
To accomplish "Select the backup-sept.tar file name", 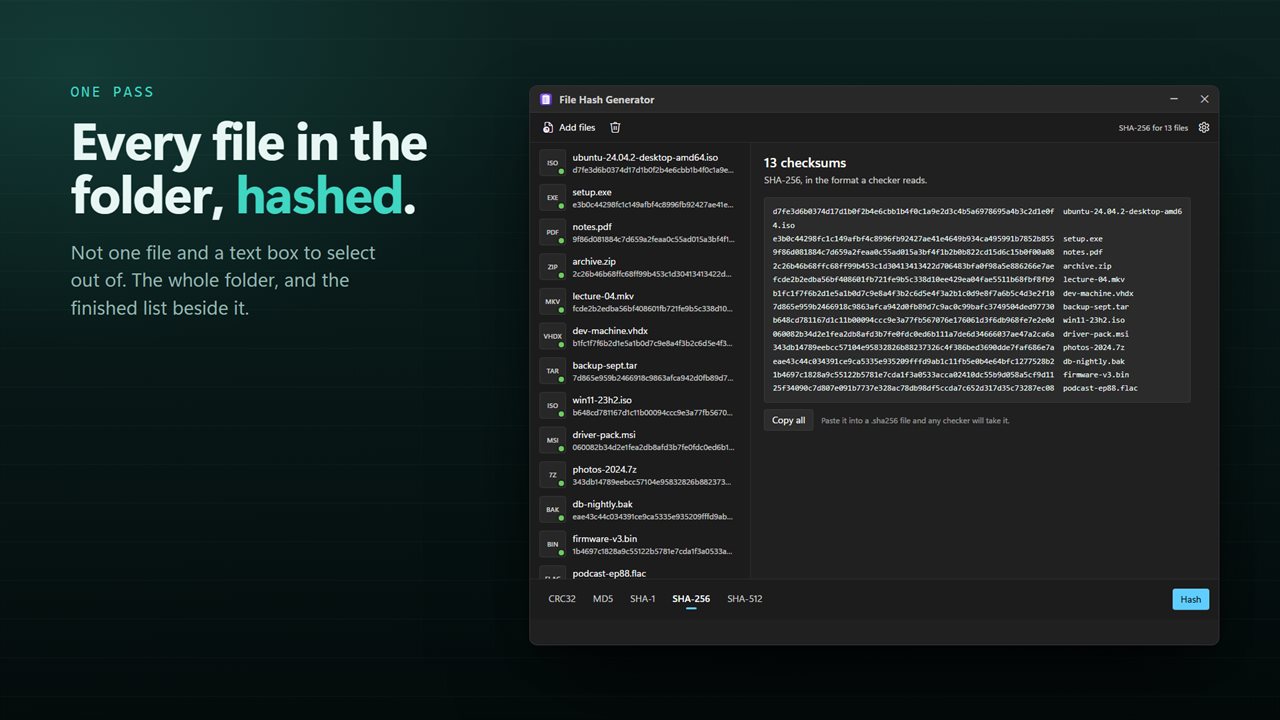I will coord(605,366).
